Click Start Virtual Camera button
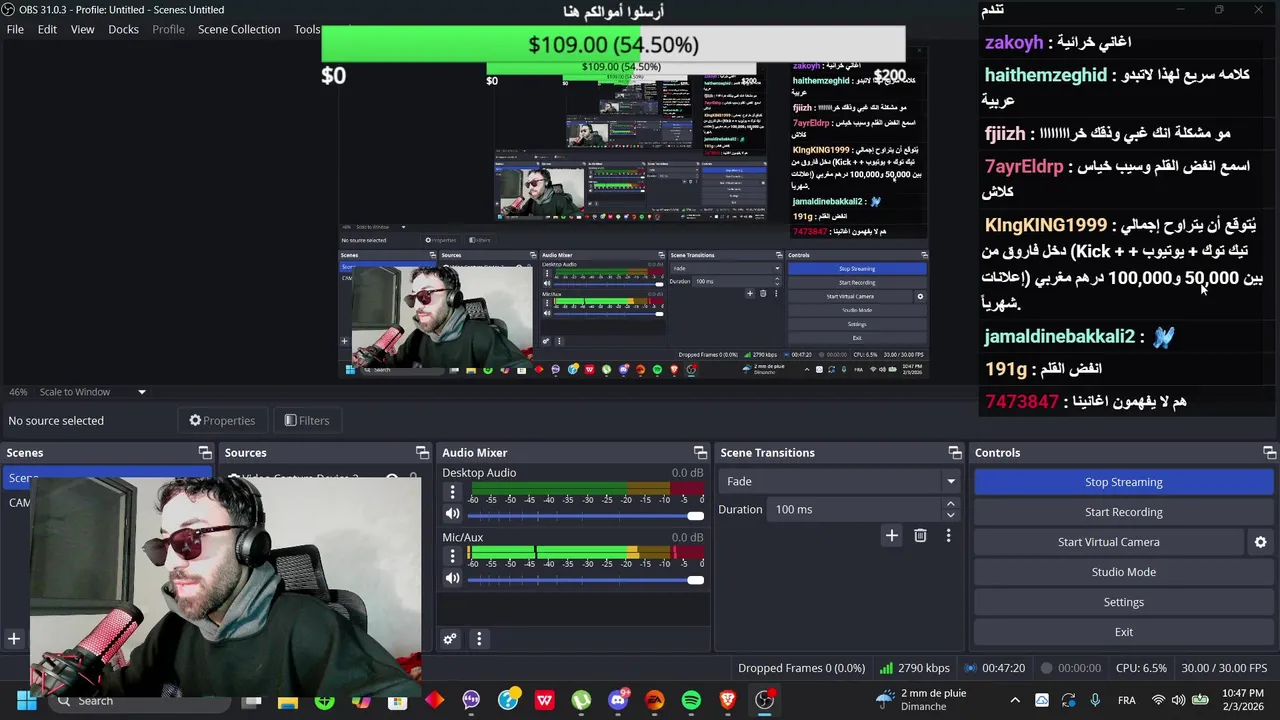 pyautogui.click(x=1109, y=542)
